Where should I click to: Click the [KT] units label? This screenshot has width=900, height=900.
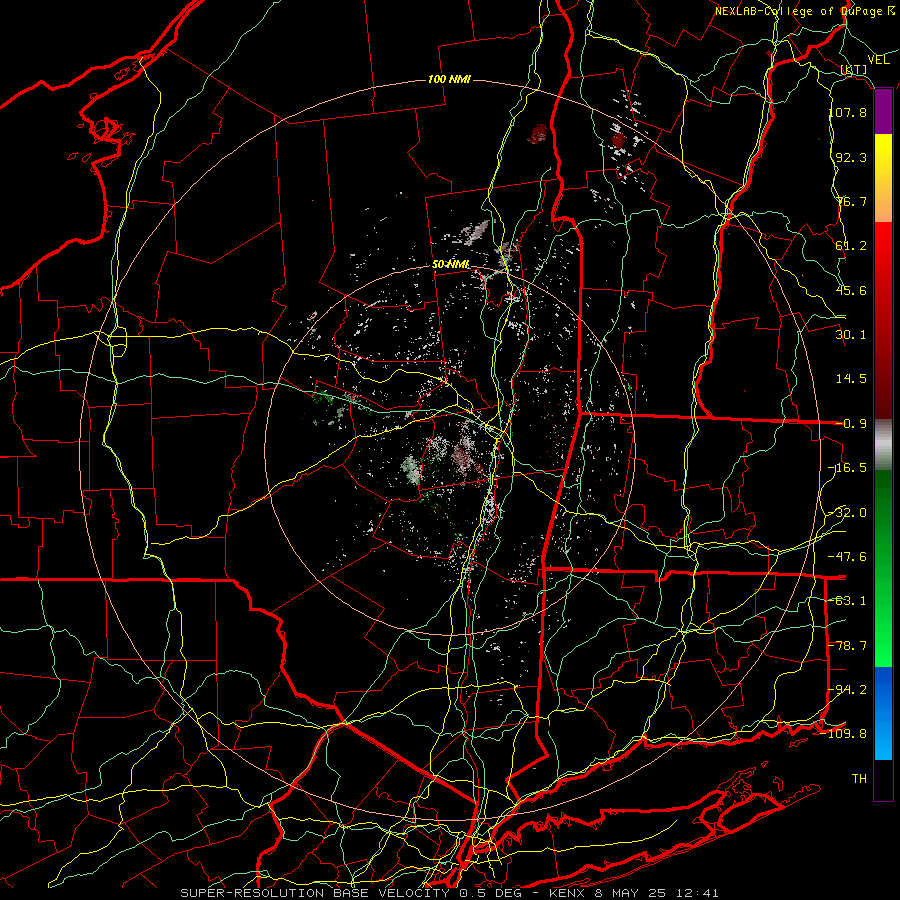click(x=854, y=69)
